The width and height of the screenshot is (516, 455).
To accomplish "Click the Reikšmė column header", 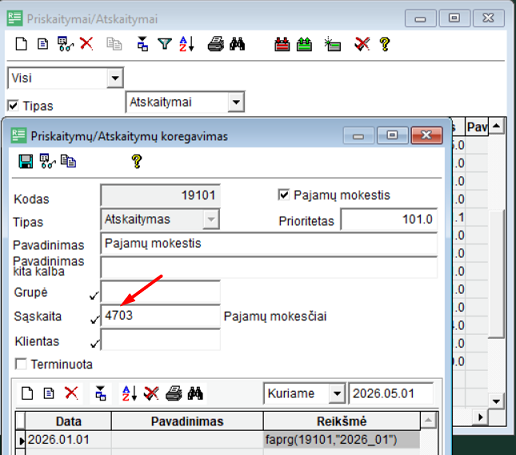I will click(342, 421).
